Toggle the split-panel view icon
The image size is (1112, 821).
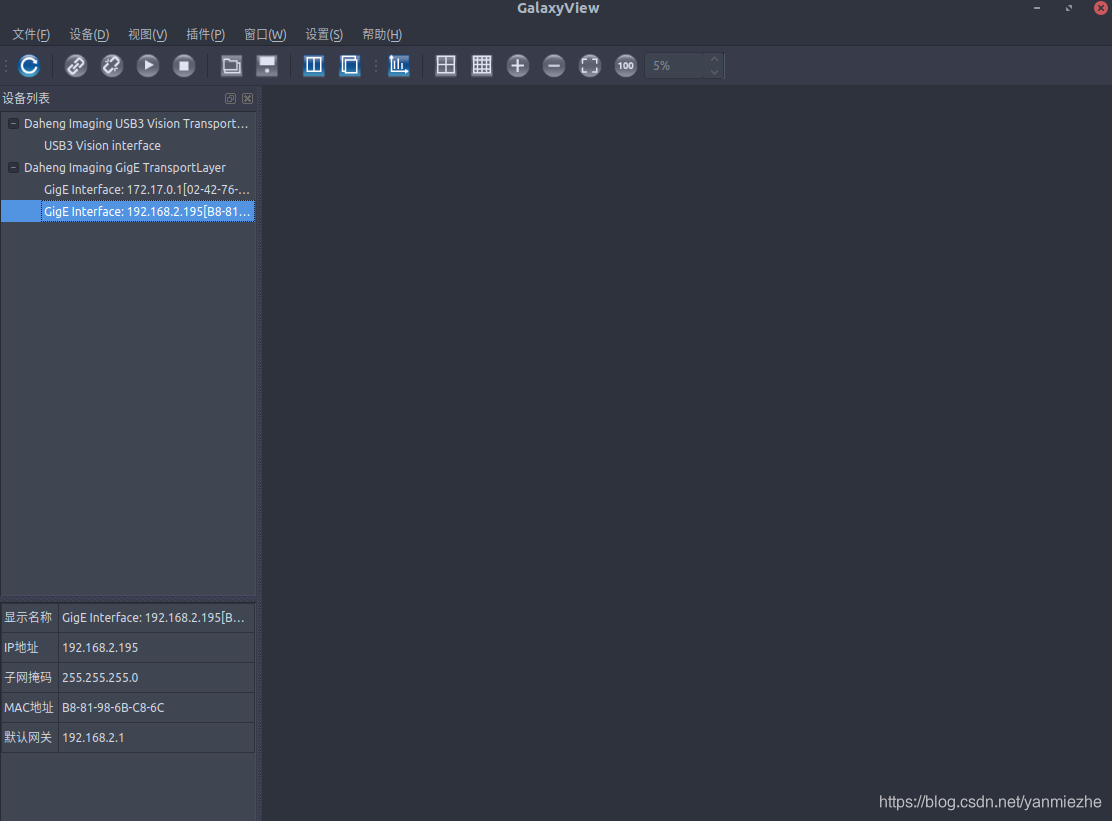[313, 65]
